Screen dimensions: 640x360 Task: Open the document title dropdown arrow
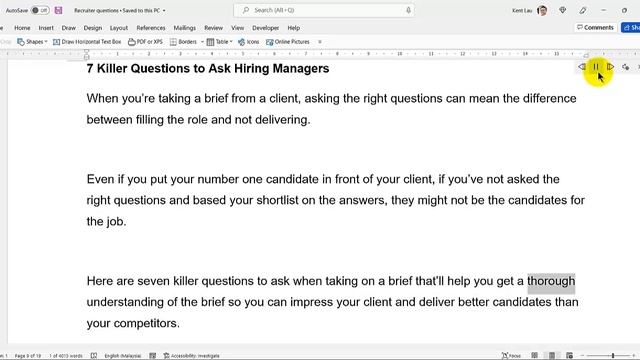click(x=164, y=11)
